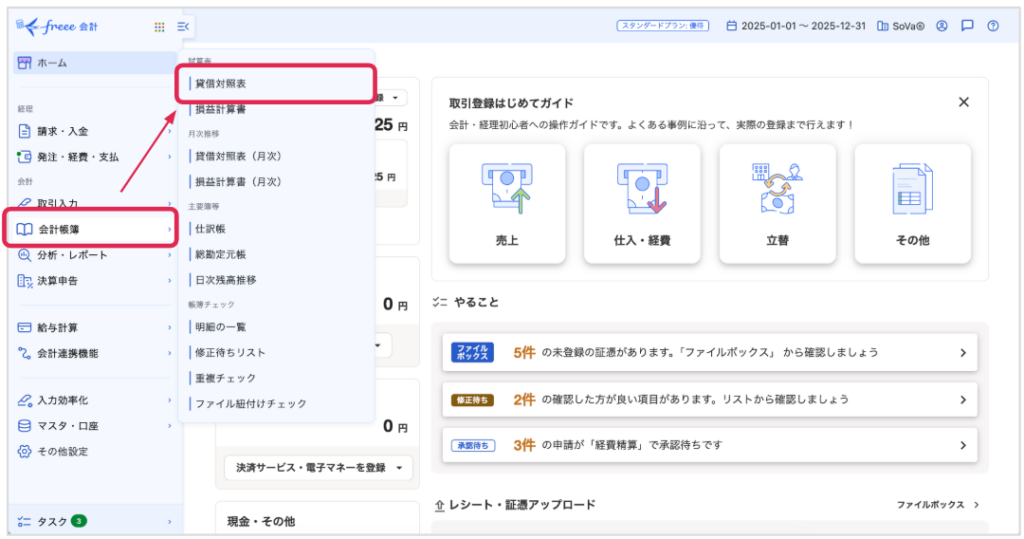Screen dimensions: 1024x539
Task: Choose 総勘定元帳 from the submenu
Action: point(221,254)
